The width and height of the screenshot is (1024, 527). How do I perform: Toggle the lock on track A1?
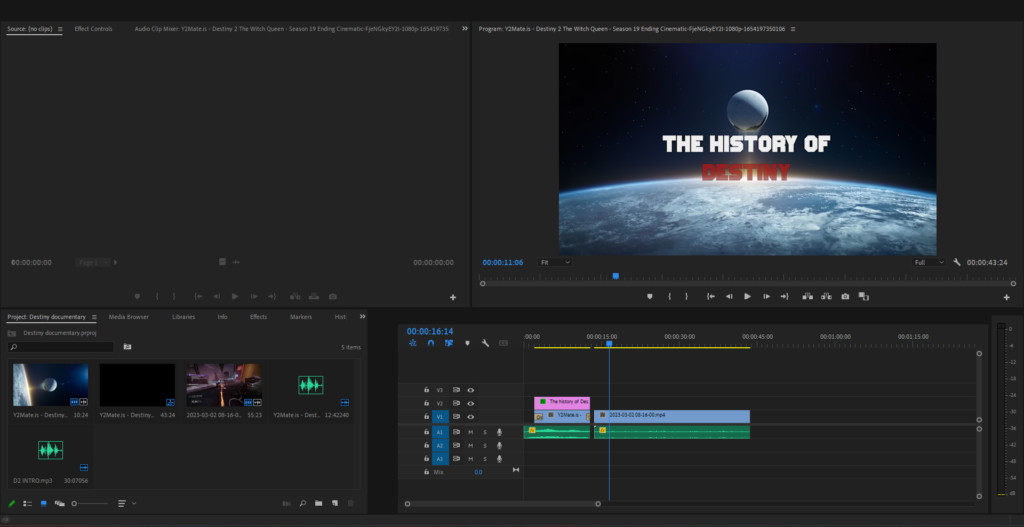pyautogui.click(x=426, y=432)
